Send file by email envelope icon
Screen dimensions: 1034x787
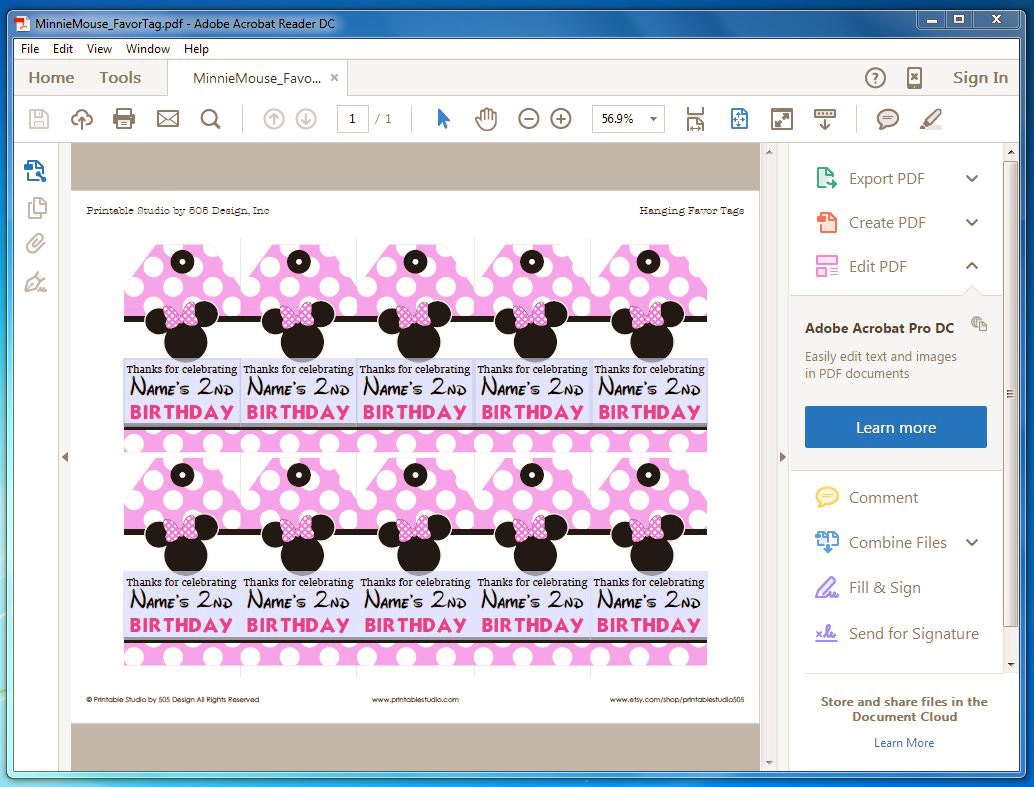coord(167,119)
